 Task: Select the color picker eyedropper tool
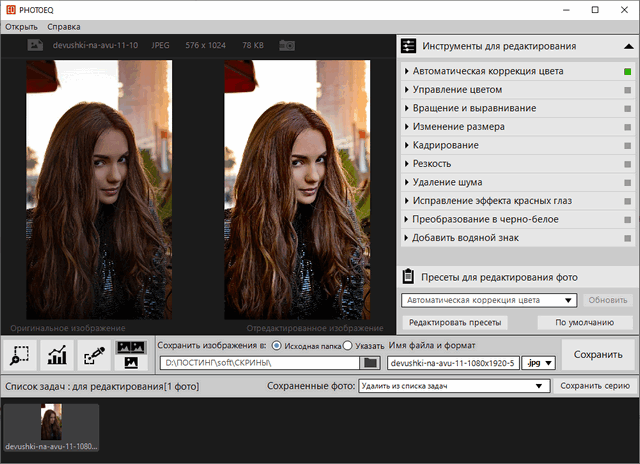(95, 356)
